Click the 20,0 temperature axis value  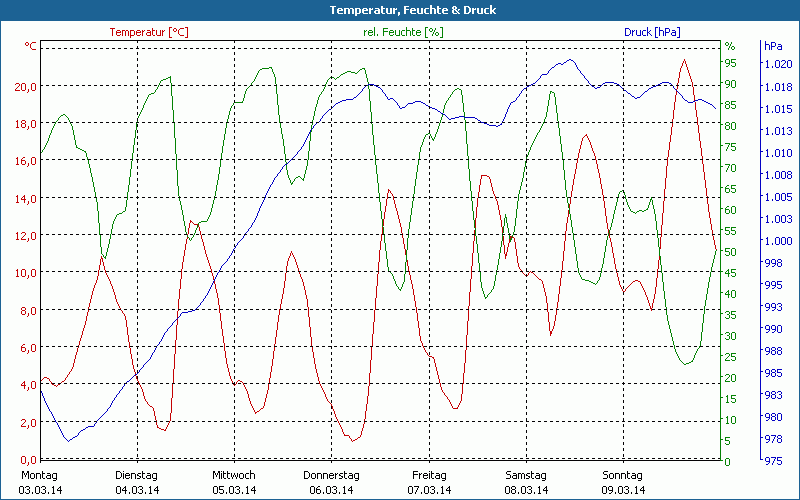[x=26, y=86]
